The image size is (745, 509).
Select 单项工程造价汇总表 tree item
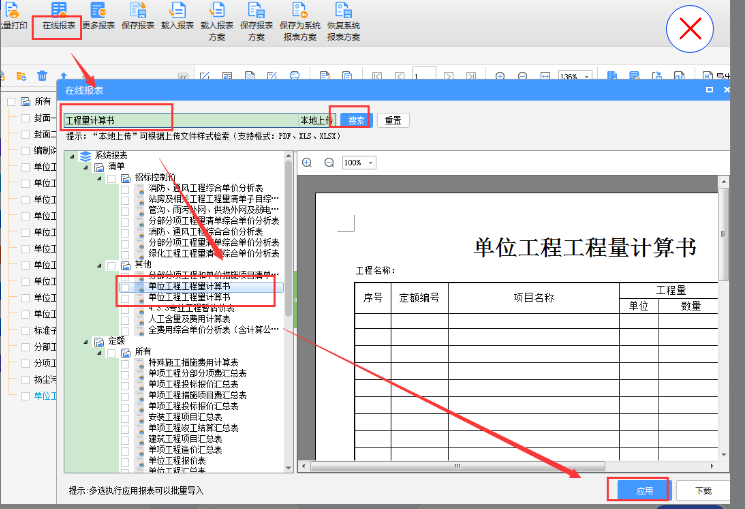[x=185, y=450]
